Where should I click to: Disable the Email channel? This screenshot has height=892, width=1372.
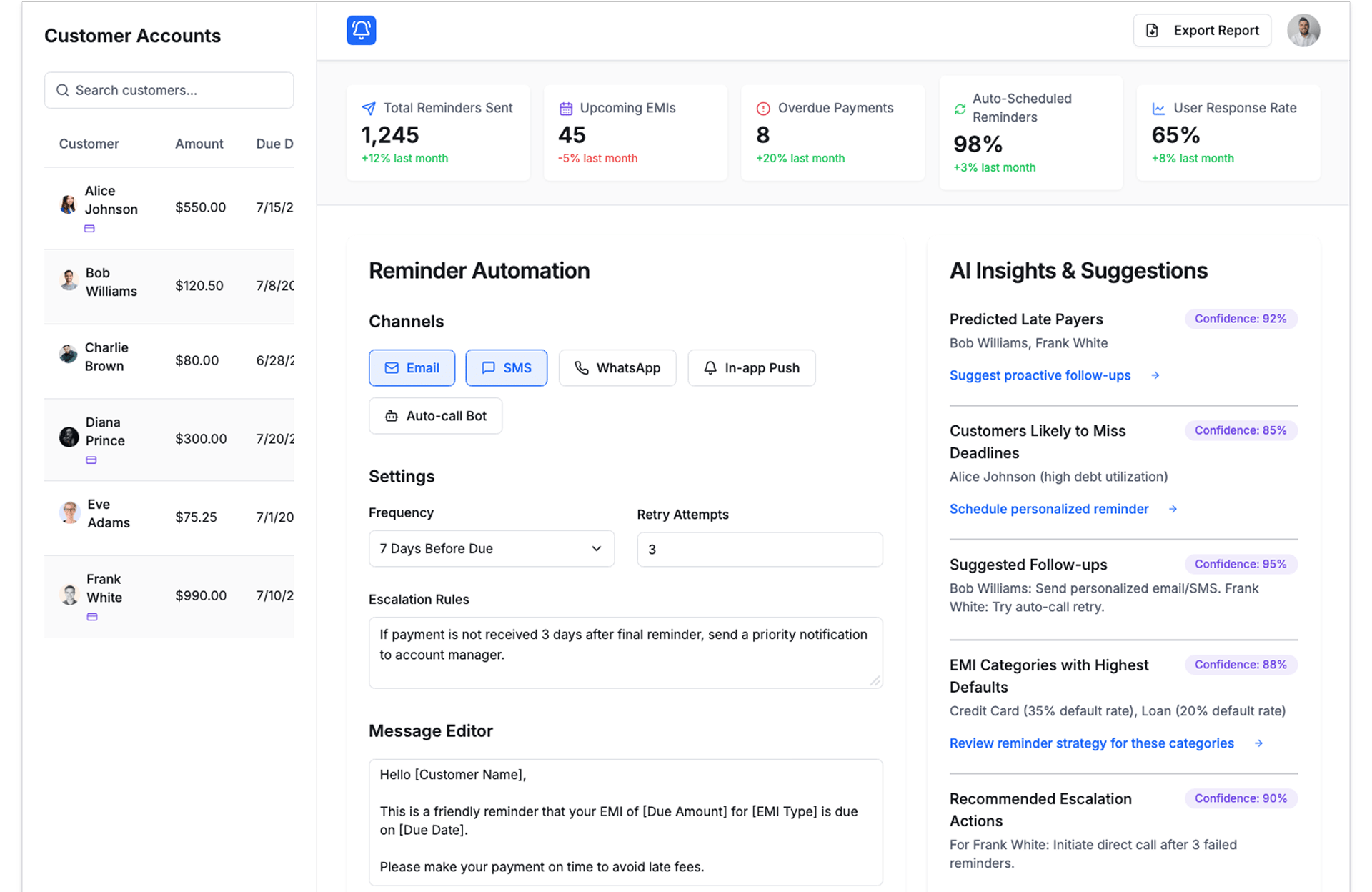pyautogui.click(x=412, y=368)
